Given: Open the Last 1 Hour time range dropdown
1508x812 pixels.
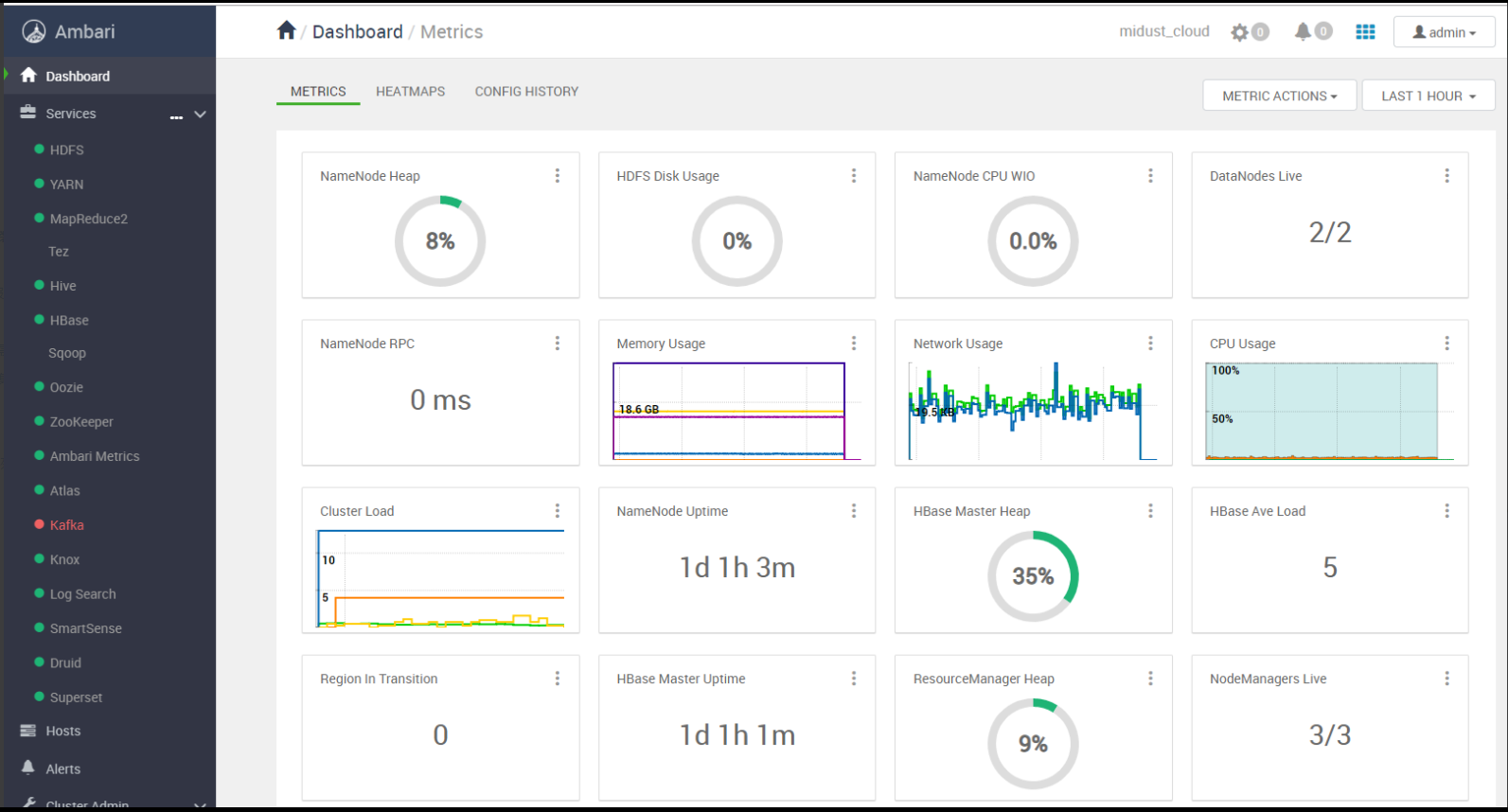Looking at the screenshot, I should click(1428, 96).
